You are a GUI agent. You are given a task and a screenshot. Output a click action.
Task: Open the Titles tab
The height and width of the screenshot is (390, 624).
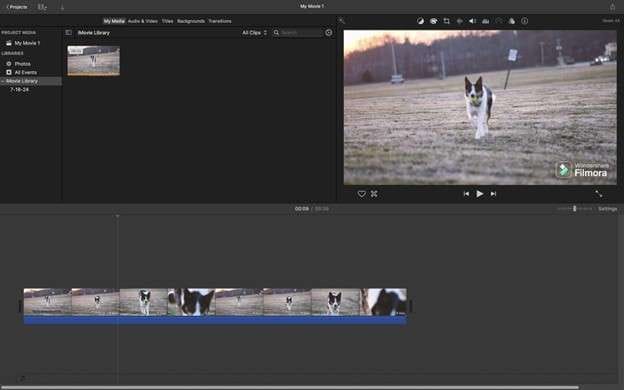click(x=167, y=21)
